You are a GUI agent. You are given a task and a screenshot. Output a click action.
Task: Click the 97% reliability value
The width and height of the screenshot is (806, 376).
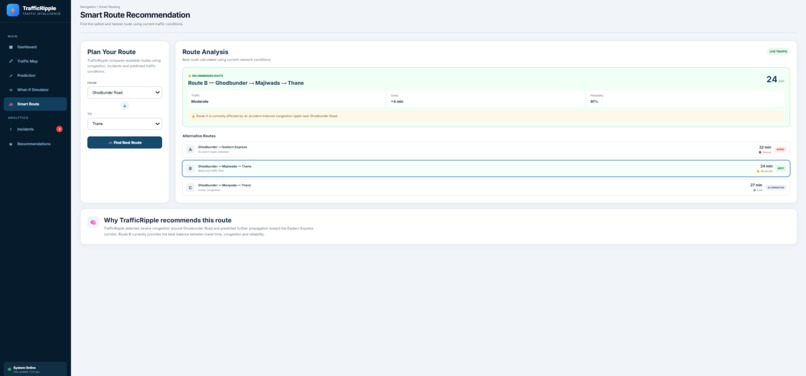[594, 101]
